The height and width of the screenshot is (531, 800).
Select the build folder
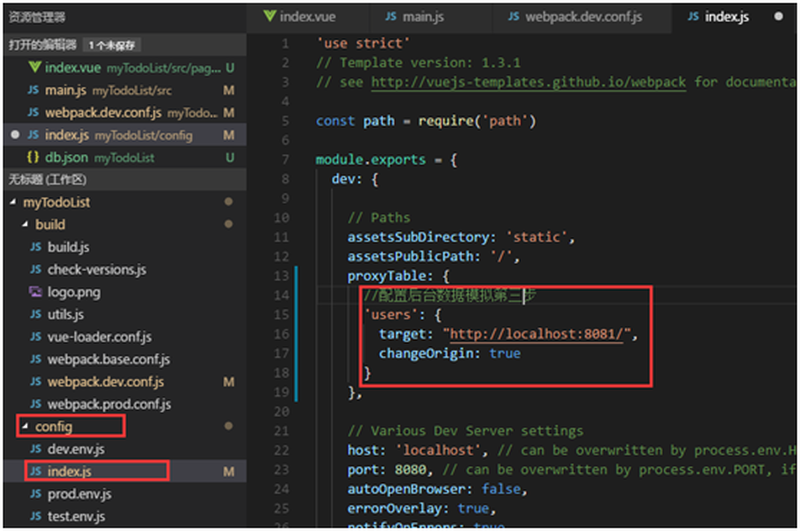125,225
